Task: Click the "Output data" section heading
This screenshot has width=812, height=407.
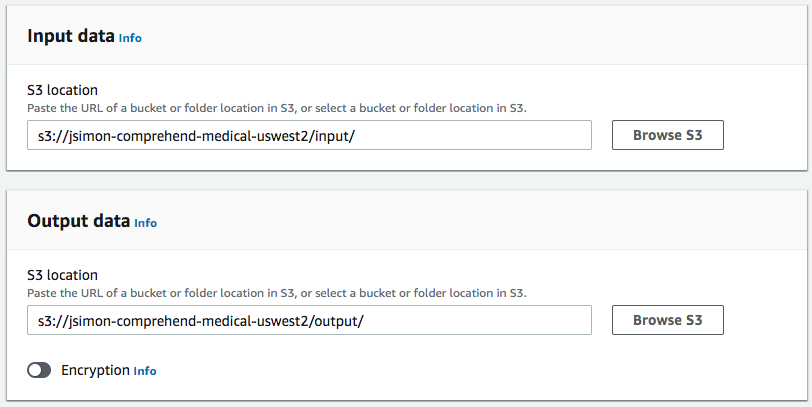Action: pos(78,222)
